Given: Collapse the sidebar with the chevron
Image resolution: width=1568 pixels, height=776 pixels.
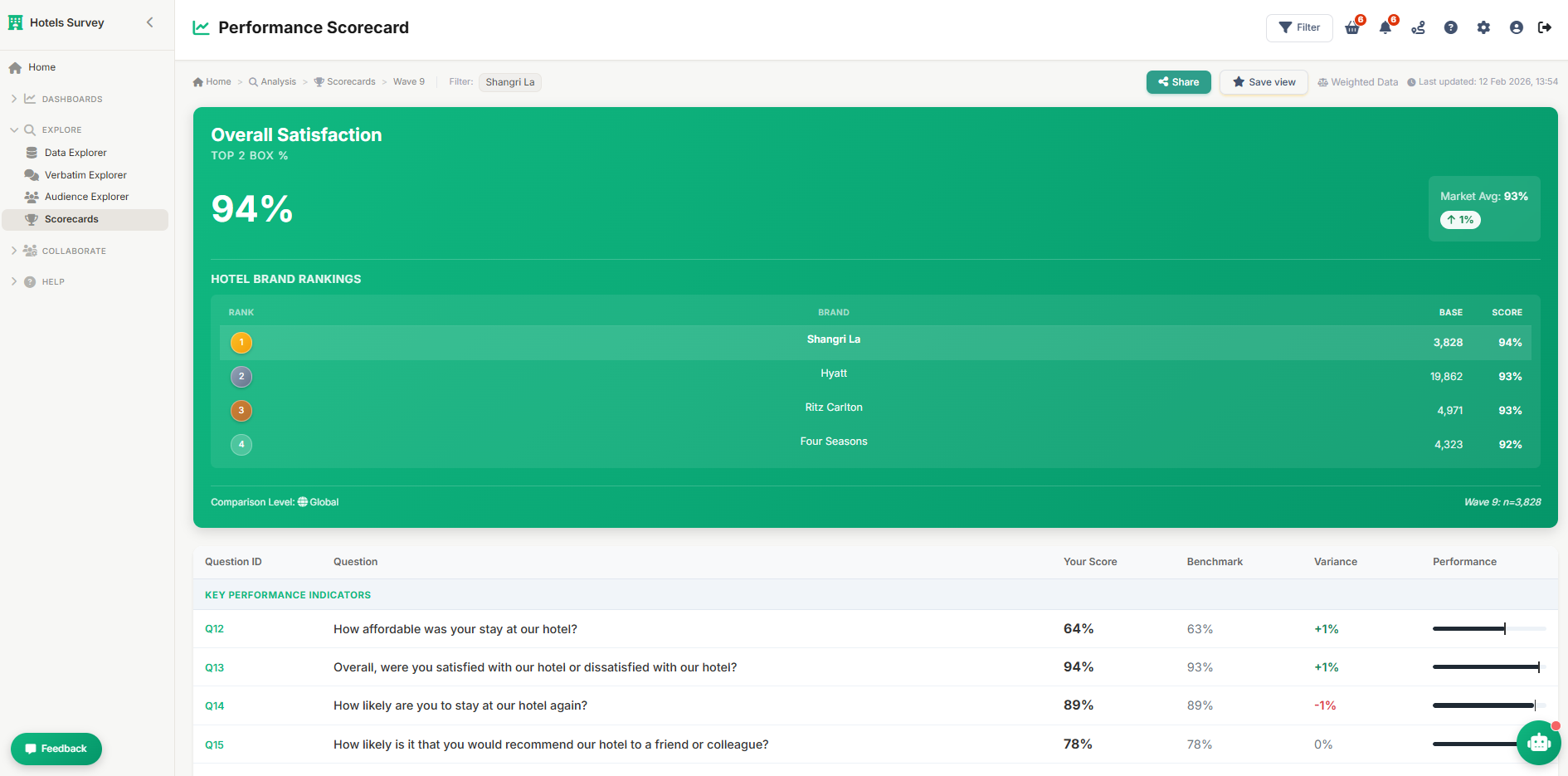Looking at the screenshot, I should coord(150,22).
